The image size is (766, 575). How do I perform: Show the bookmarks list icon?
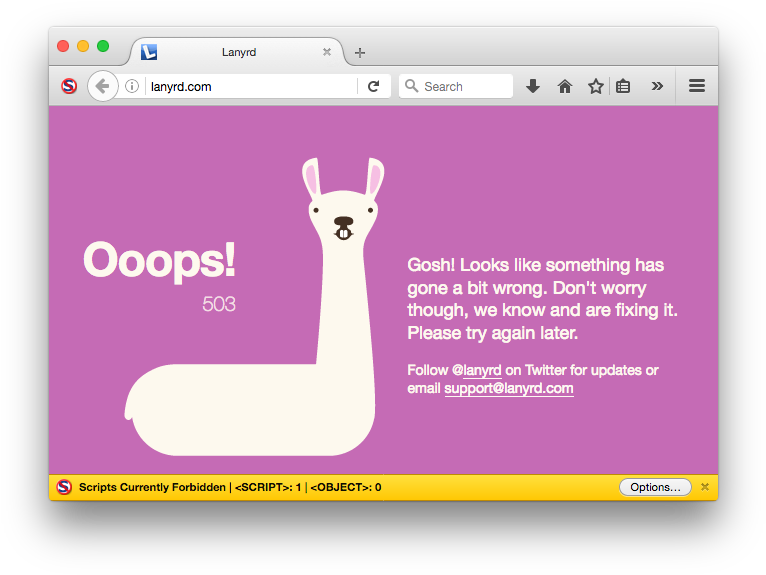point(623,86)
